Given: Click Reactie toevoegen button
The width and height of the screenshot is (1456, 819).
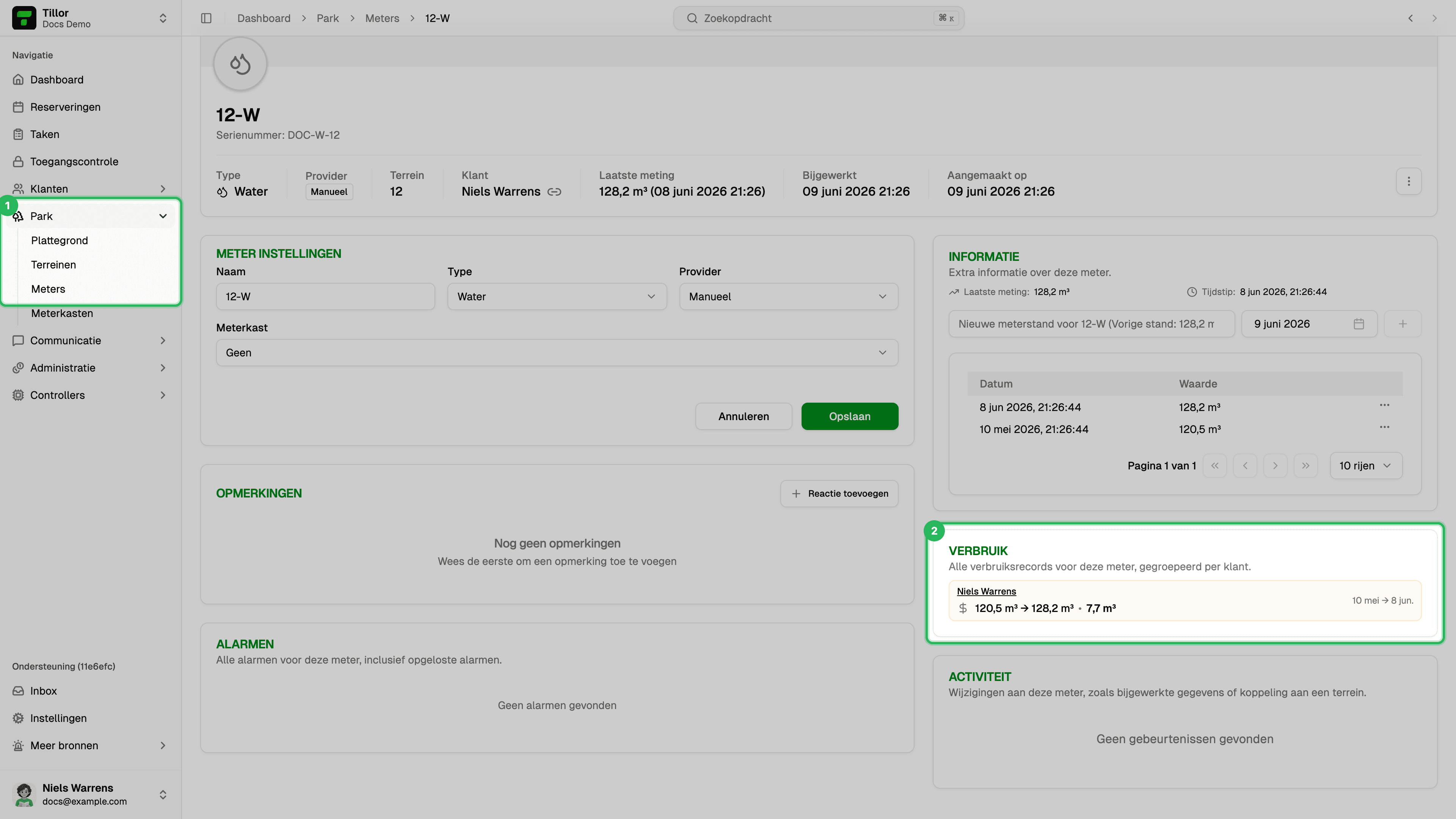Looking at the screenshot, I should click(x=839, y=493).
